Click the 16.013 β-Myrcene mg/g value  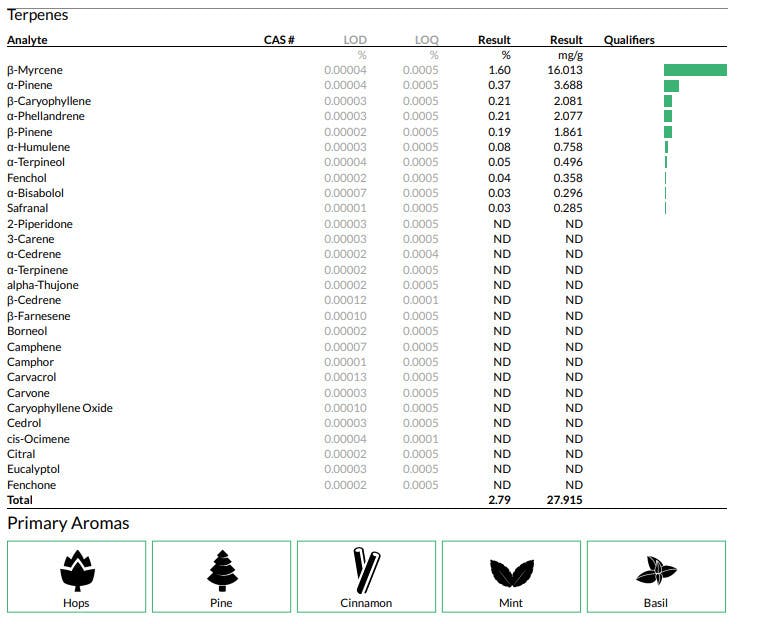coord(564,70)
